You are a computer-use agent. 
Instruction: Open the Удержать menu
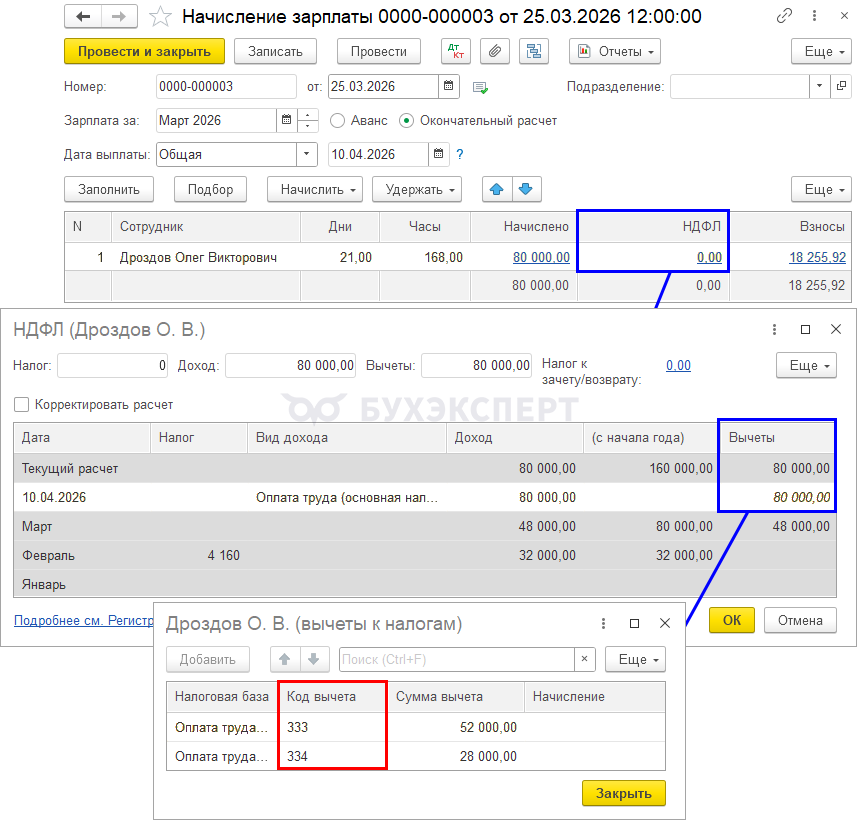417,189
